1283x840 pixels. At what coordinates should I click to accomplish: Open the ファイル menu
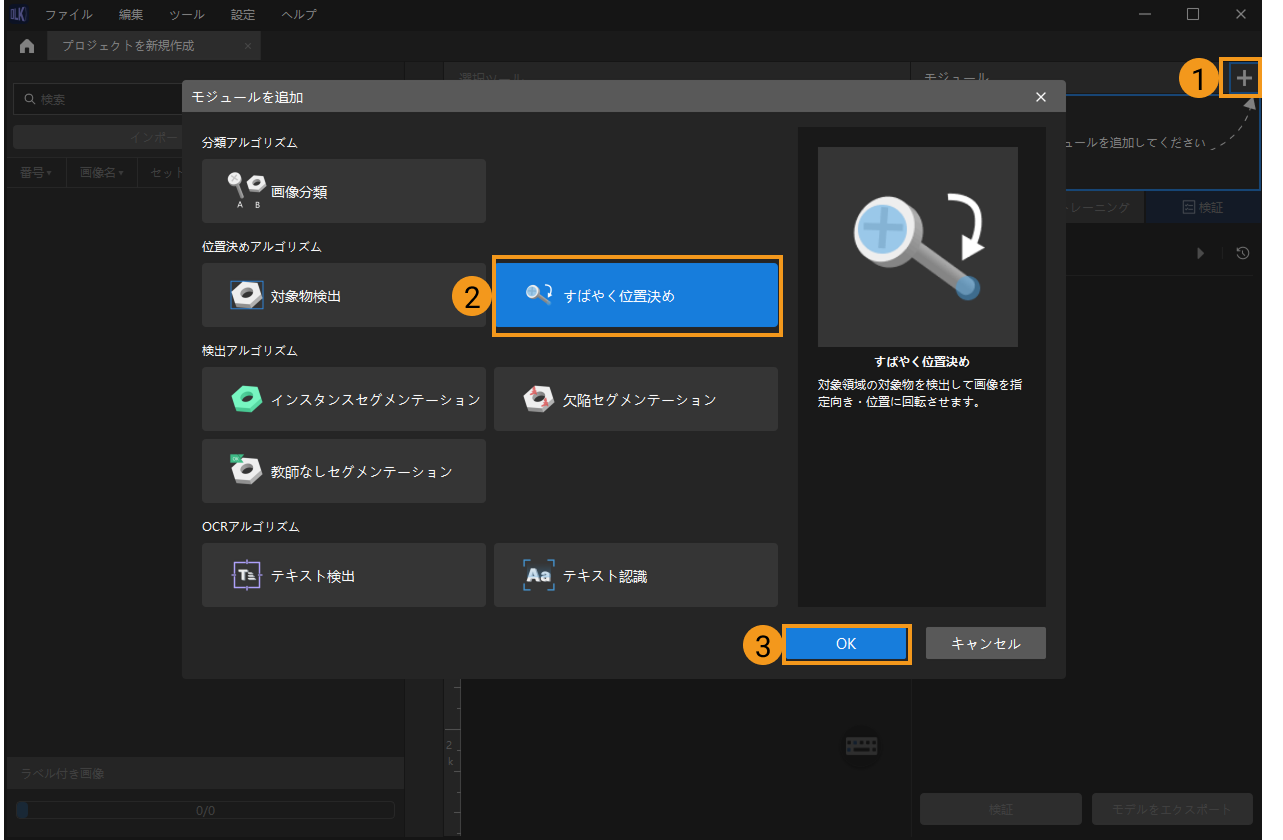(x=68, y=15)
